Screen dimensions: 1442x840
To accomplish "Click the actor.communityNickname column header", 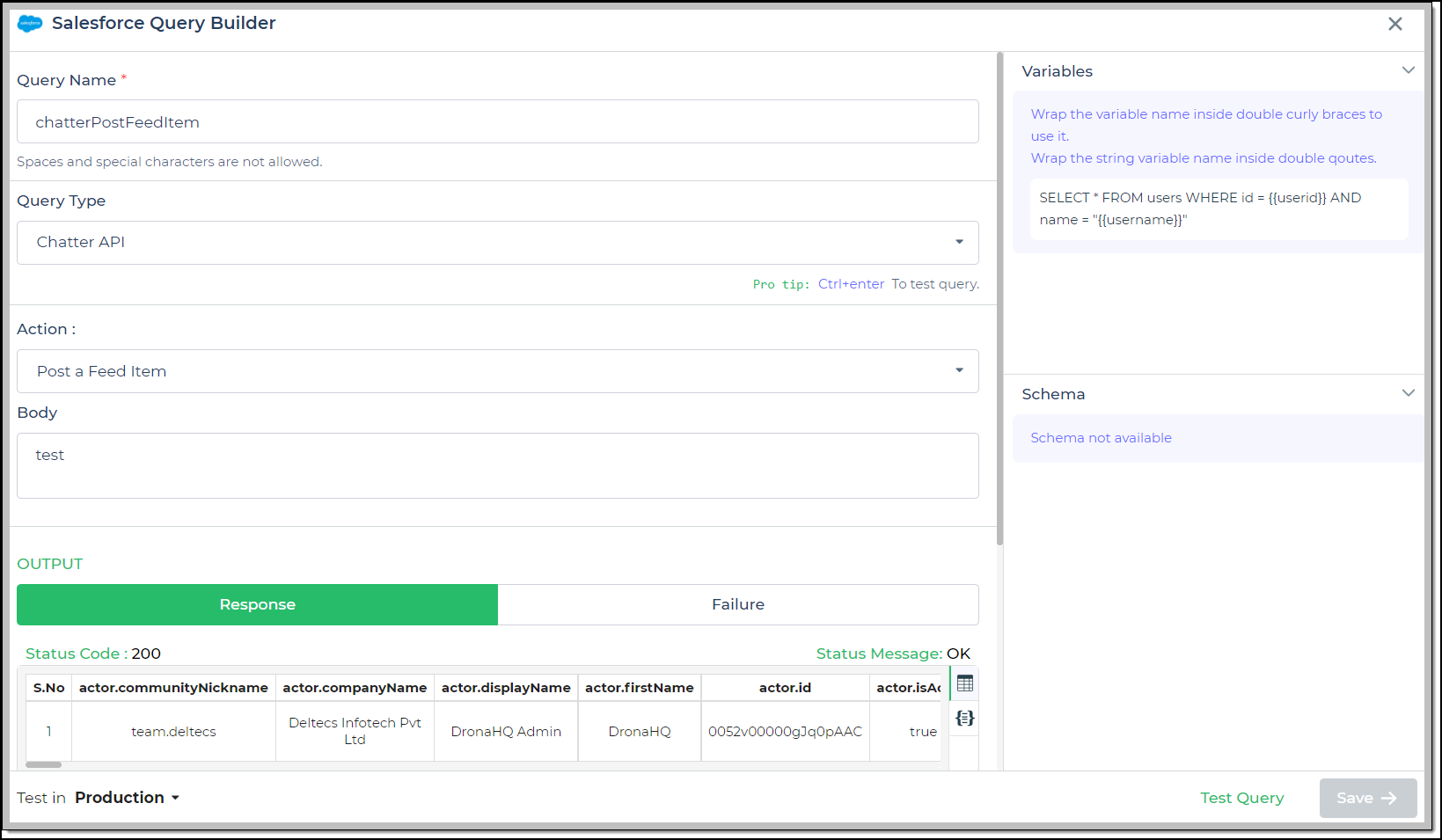I will coord(173,688).
